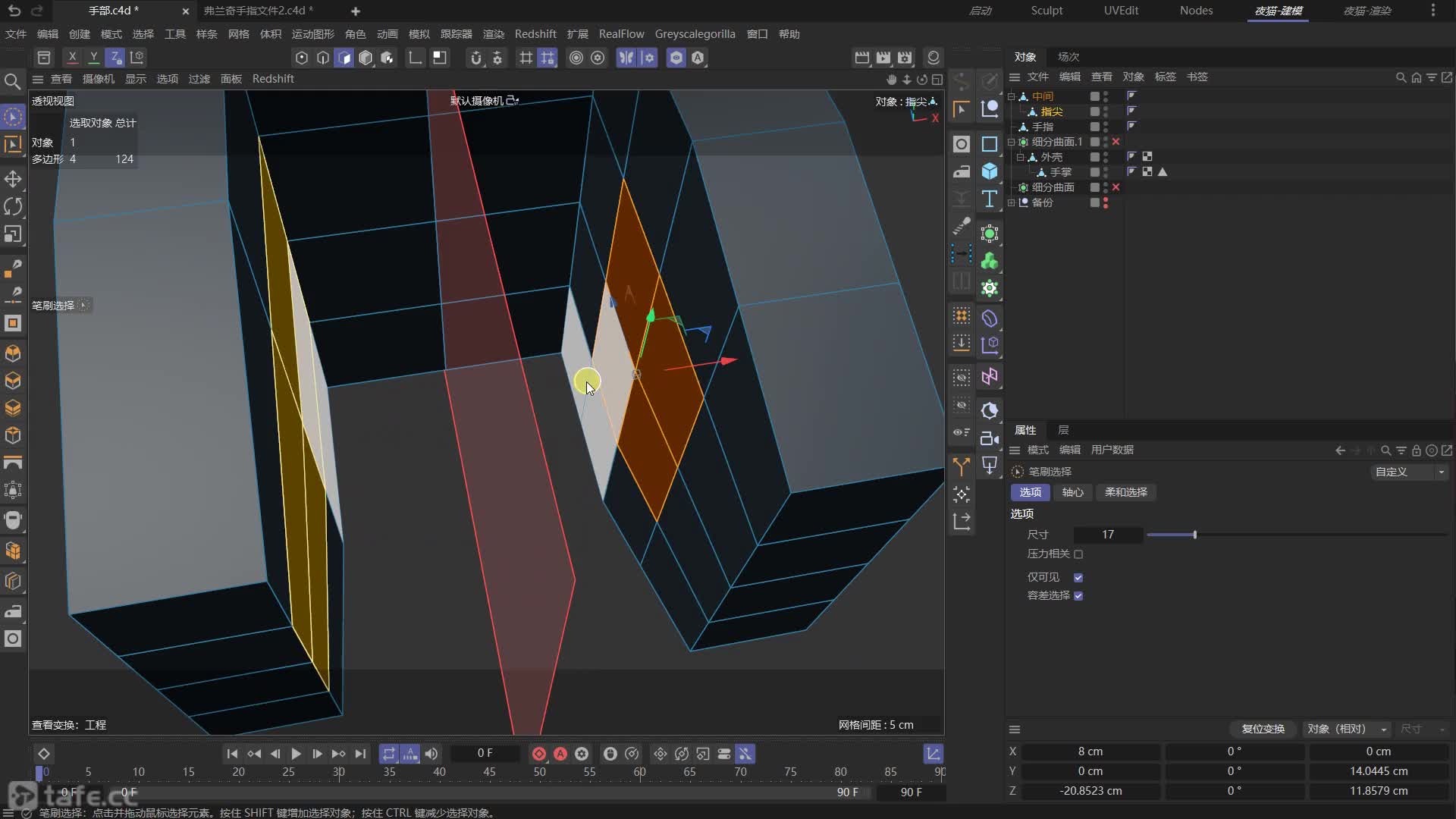
Task: Open the 自定义 preset dropdown
Action: click(x=1409, y=472)
